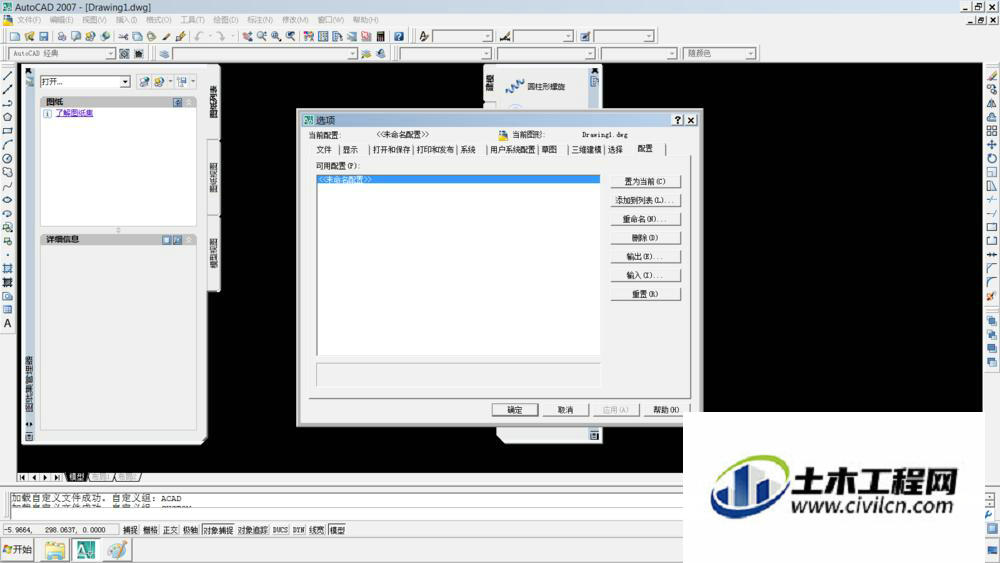Click the QuickCalc calculator icon
Viewport: 1000px width, 563px height.
click(381, 36)
